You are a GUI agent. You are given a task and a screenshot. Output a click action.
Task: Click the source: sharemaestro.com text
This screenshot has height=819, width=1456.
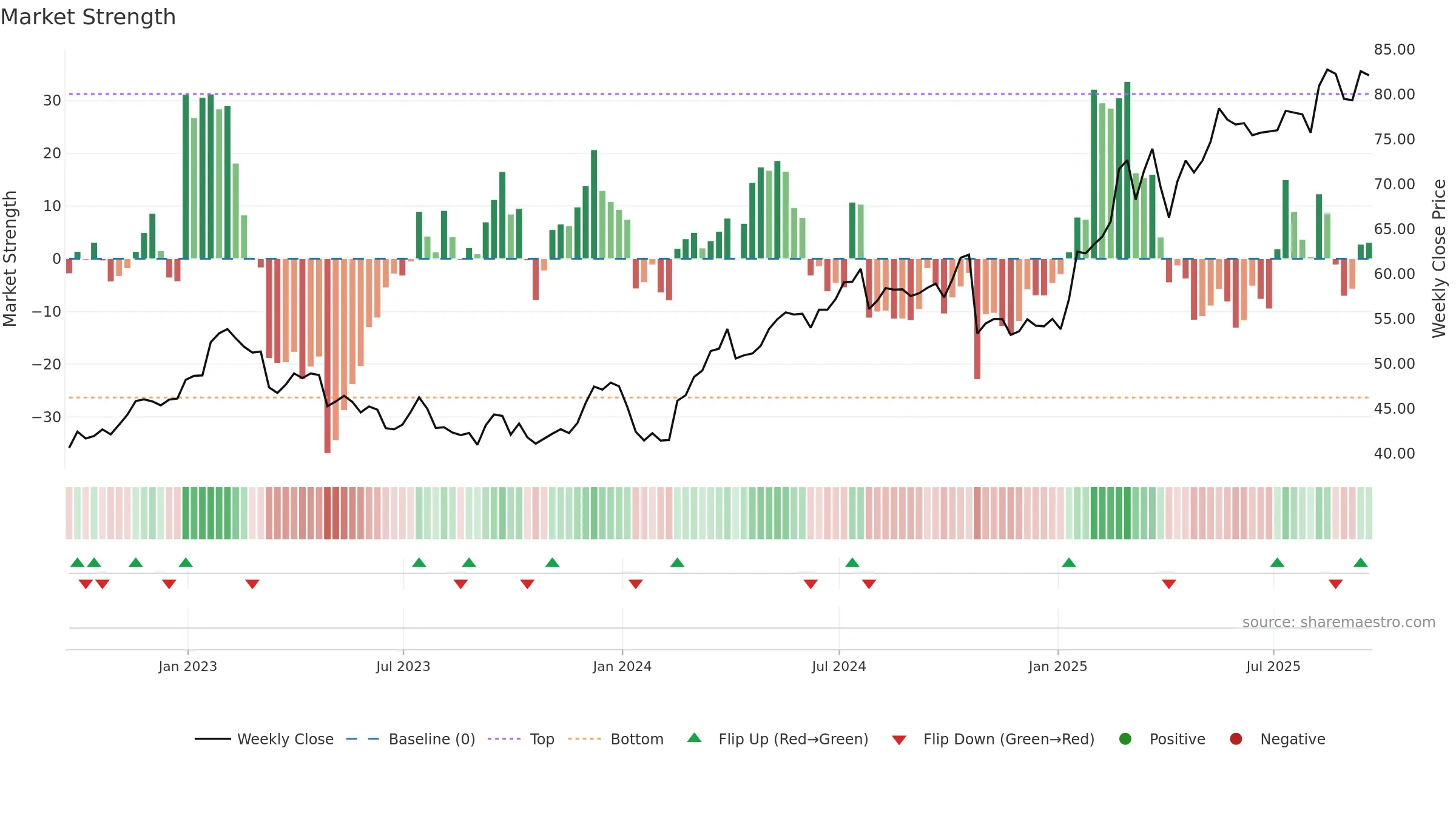click(1339, 622)
